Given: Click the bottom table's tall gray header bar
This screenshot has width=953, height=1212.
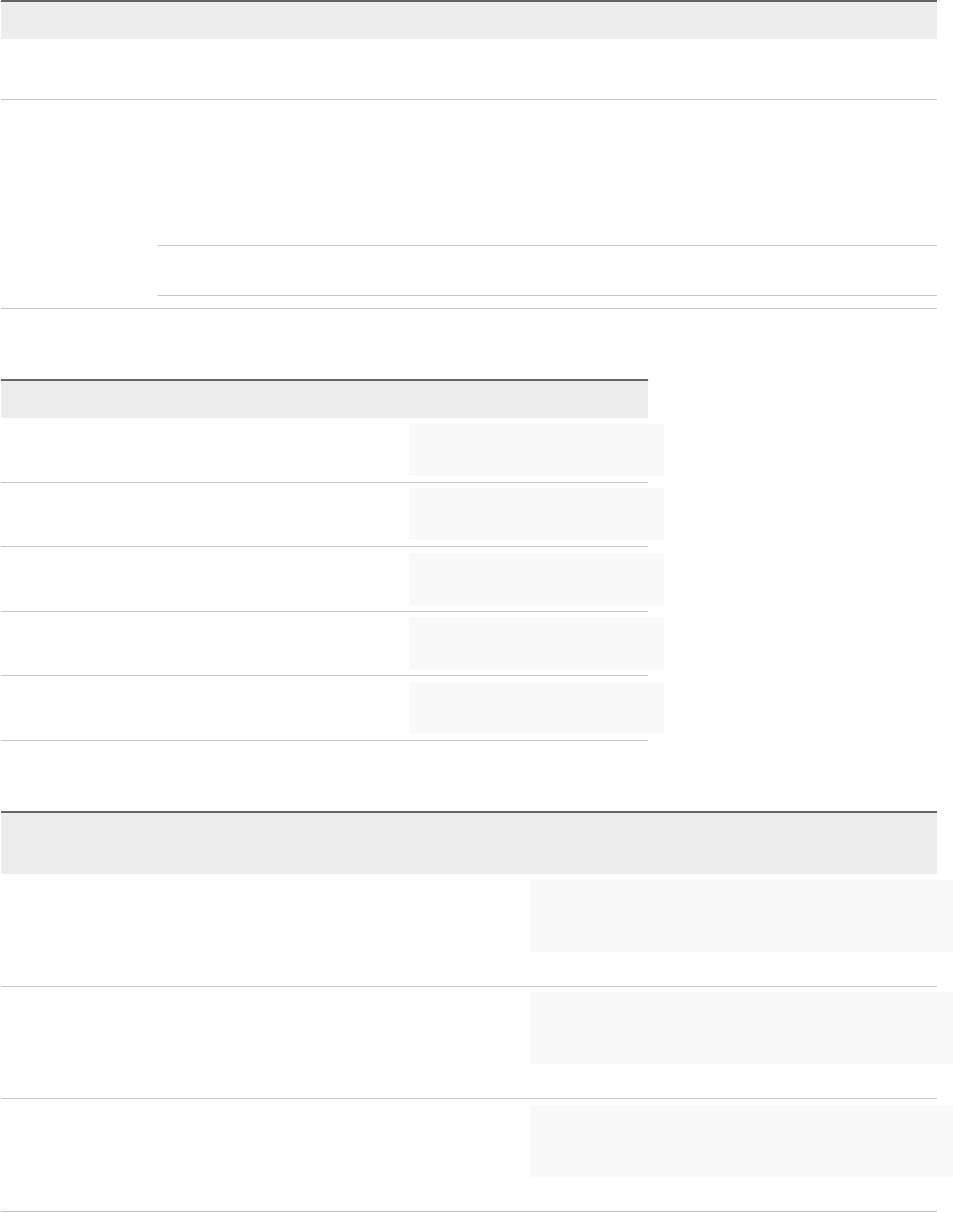Looking at the screenshot, I should (x=468, y=843).
